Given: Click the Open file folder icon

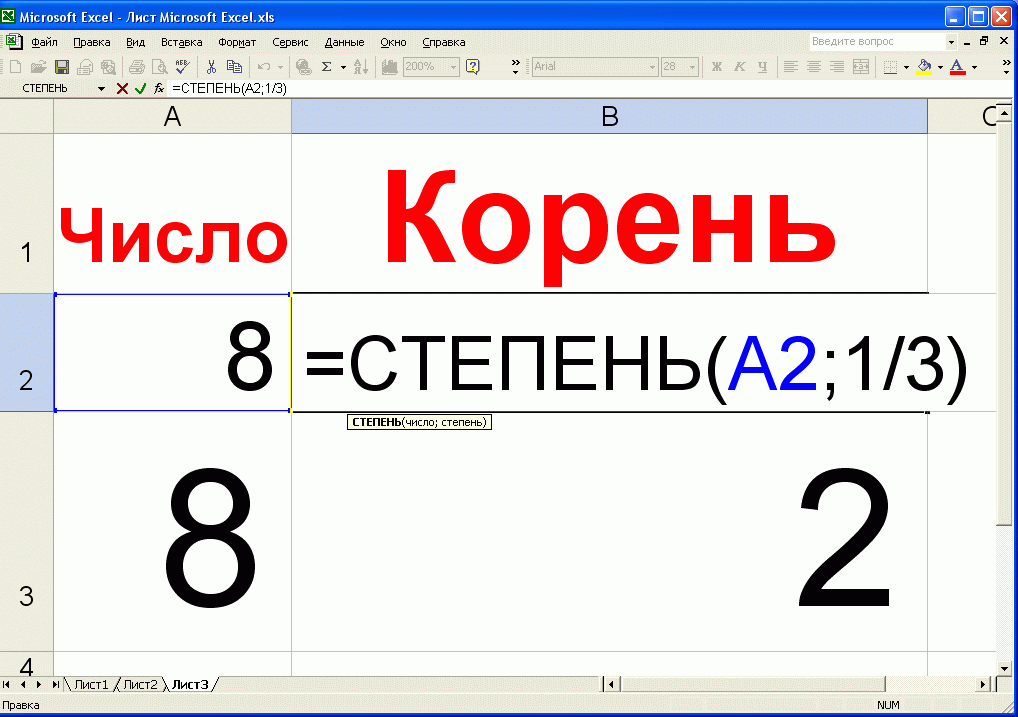Looking at the screenshot, I should [39, 66].
